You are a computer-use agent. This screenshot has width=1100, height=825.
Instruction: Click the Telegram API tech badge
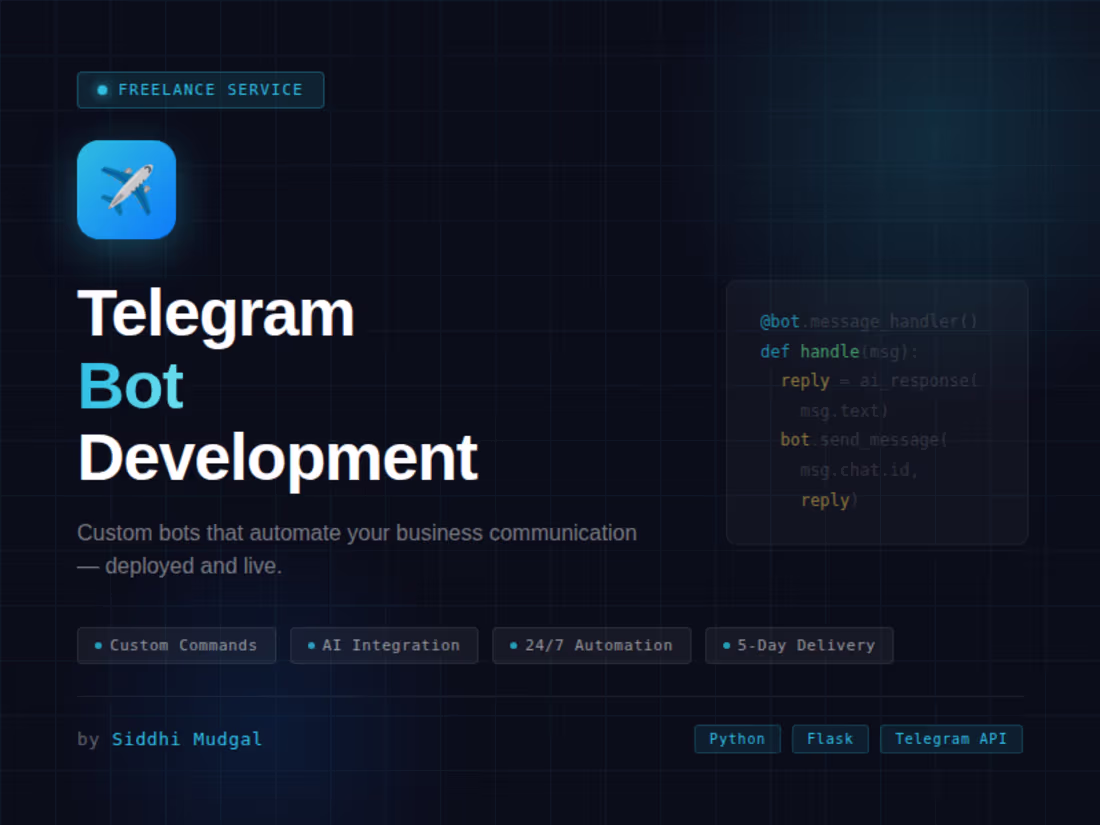click(x=951, y=739)
